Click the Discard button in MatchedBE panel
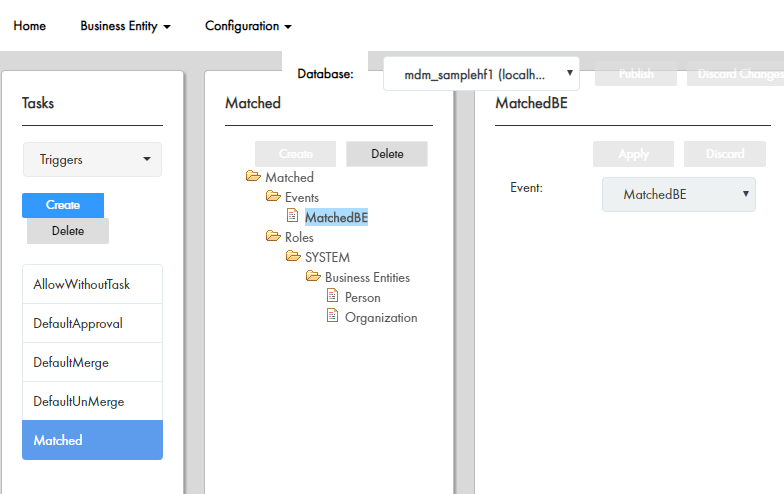 pos(725,154)
